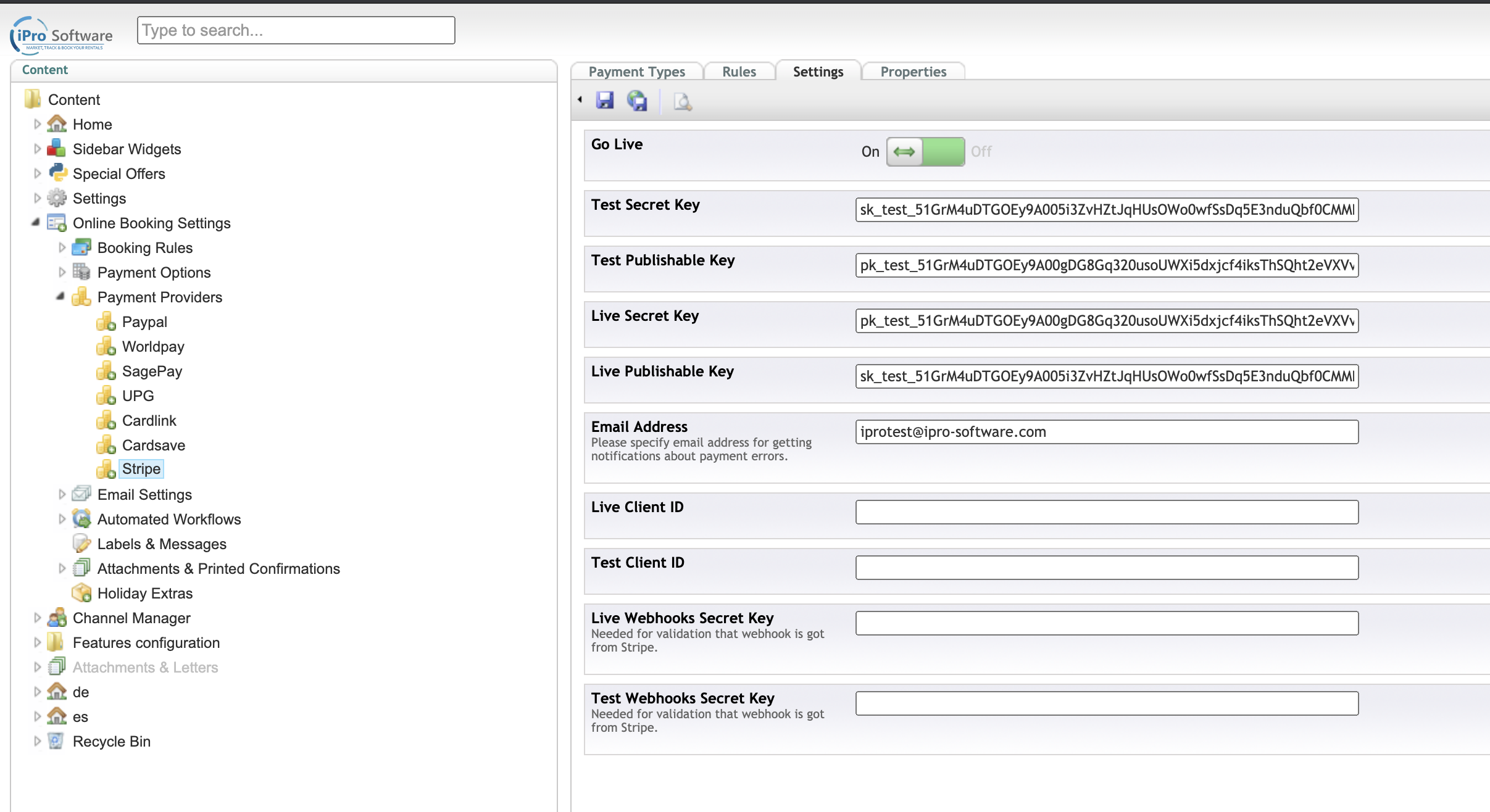Toggle the Go Live switch
Viewport: 1490px width, 812px height.
click(x=925, y=152)
